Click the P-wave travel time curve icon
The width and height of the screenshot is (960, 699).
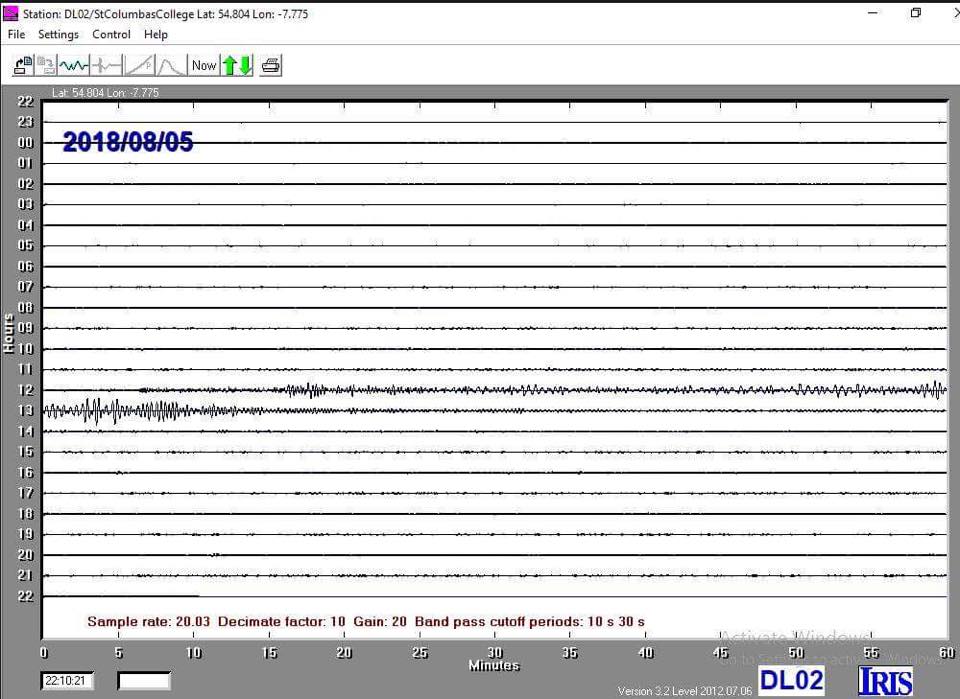pyautogui.click(x=139, y=66)
